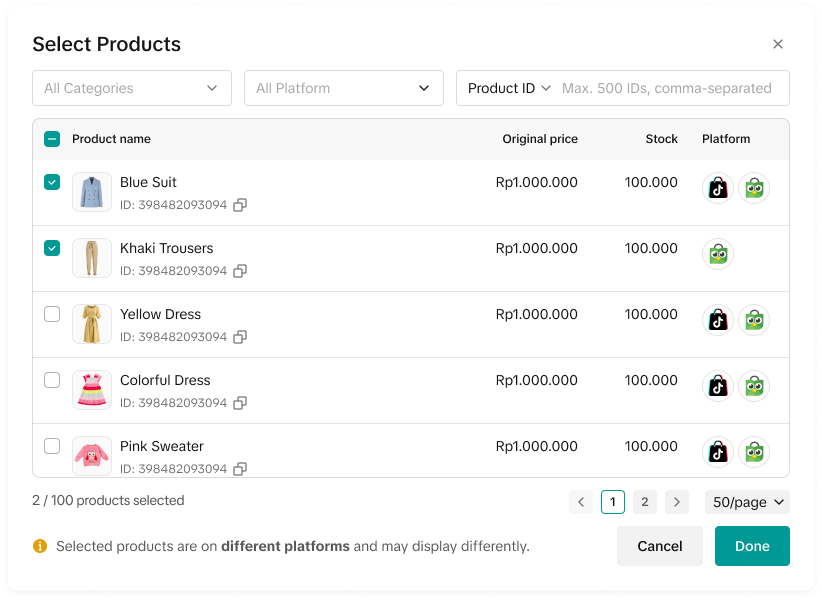Go to the next page using arrow

677,502
